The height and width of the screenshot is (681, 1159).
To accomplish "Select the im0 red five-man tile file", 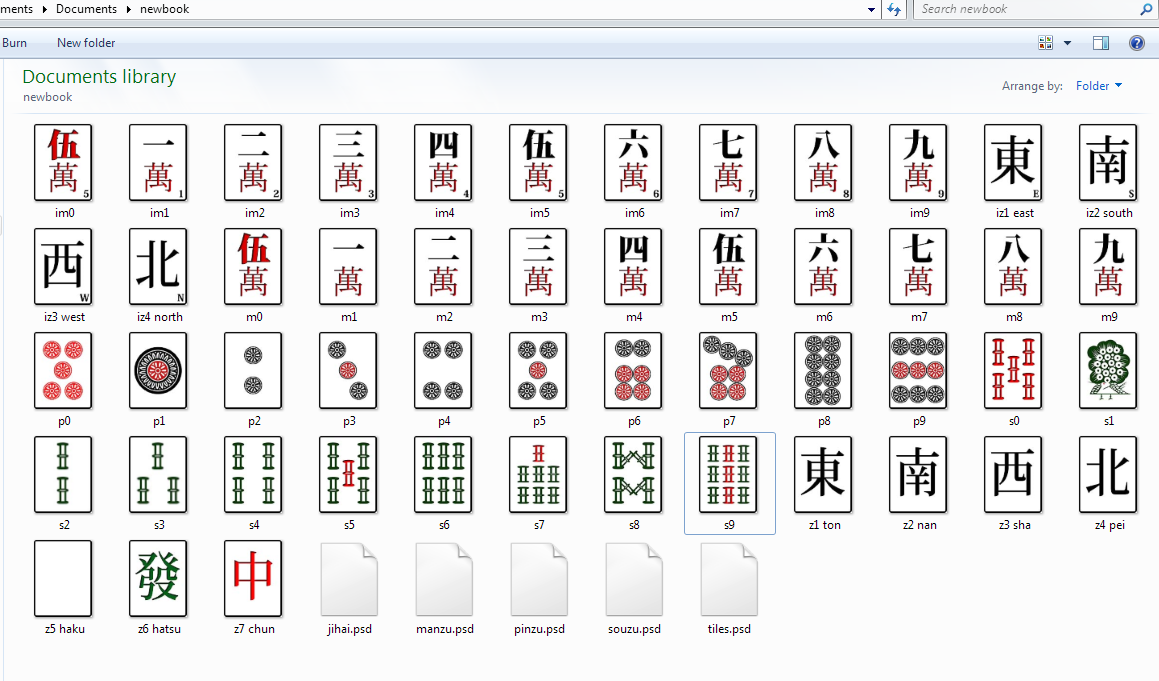I will [x=64, y=163].
